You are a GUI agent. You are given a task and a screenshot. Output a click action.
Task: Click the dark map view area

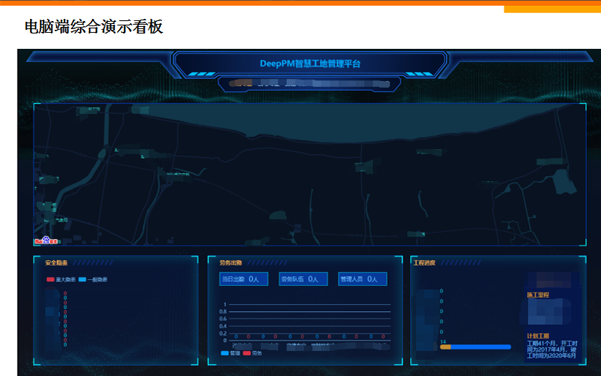coord(310,174)
